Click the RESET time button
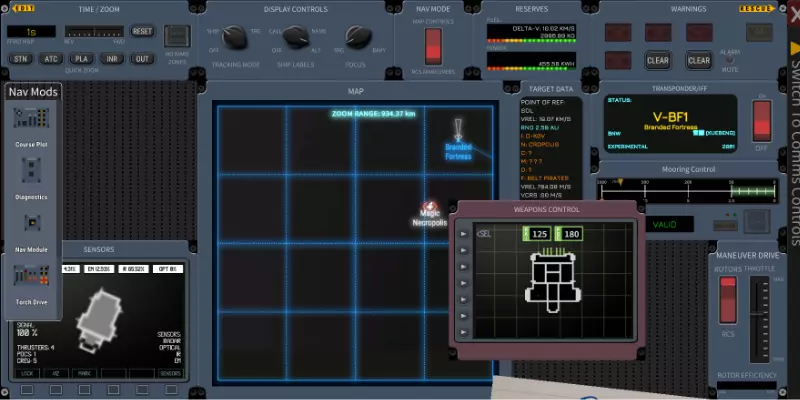This screenshot has width=800, height=400. pos(142,31)
